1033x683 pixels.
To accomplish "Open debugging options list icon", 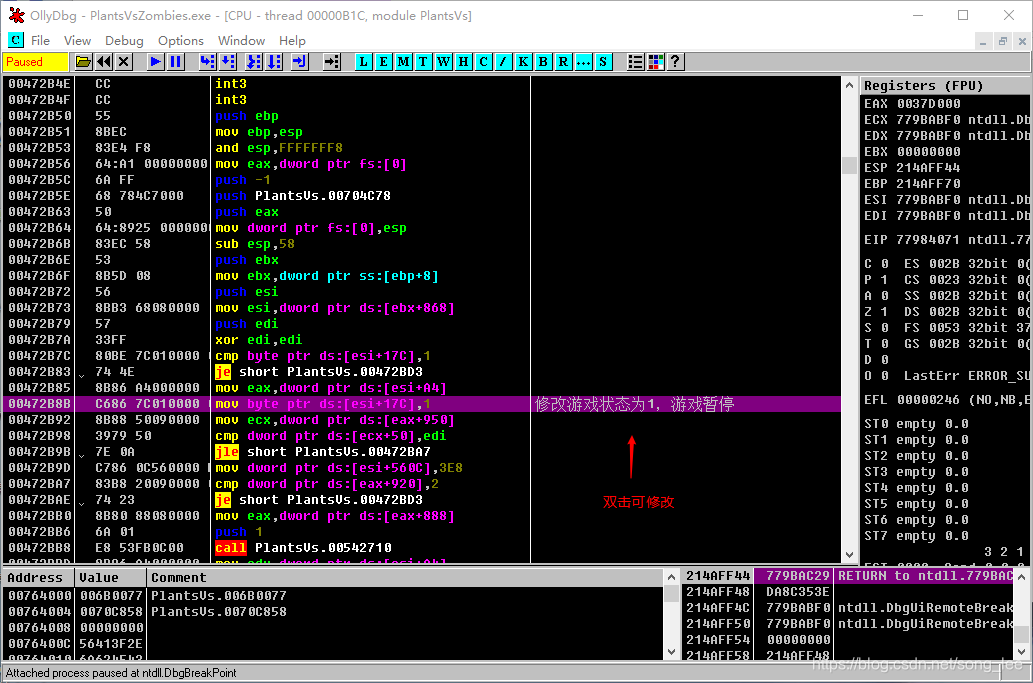I will pos(635,62).
